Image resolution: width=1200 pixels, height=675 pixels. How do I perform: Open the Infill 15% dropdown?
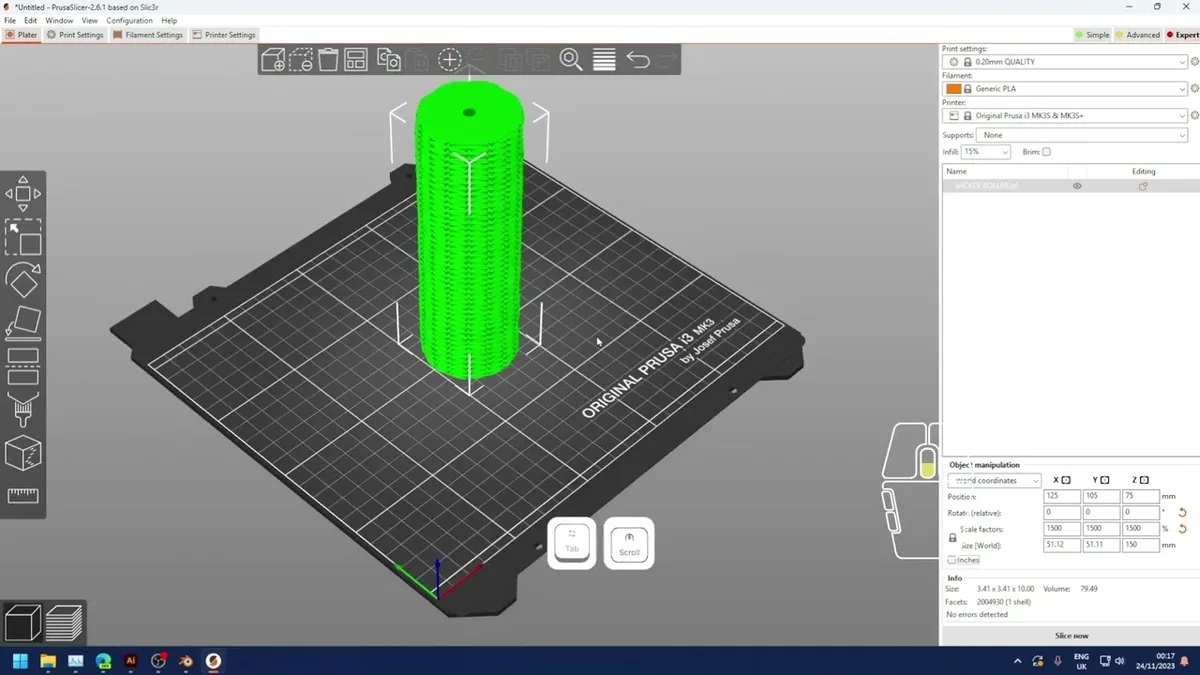985,152
